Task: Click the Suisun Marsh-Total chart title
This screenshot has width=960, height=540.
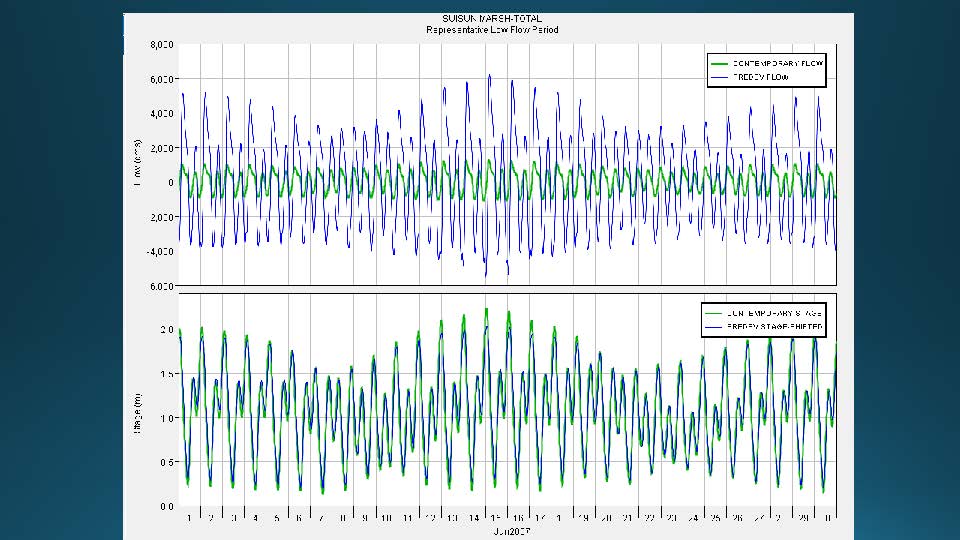Action: coord(487,19)
